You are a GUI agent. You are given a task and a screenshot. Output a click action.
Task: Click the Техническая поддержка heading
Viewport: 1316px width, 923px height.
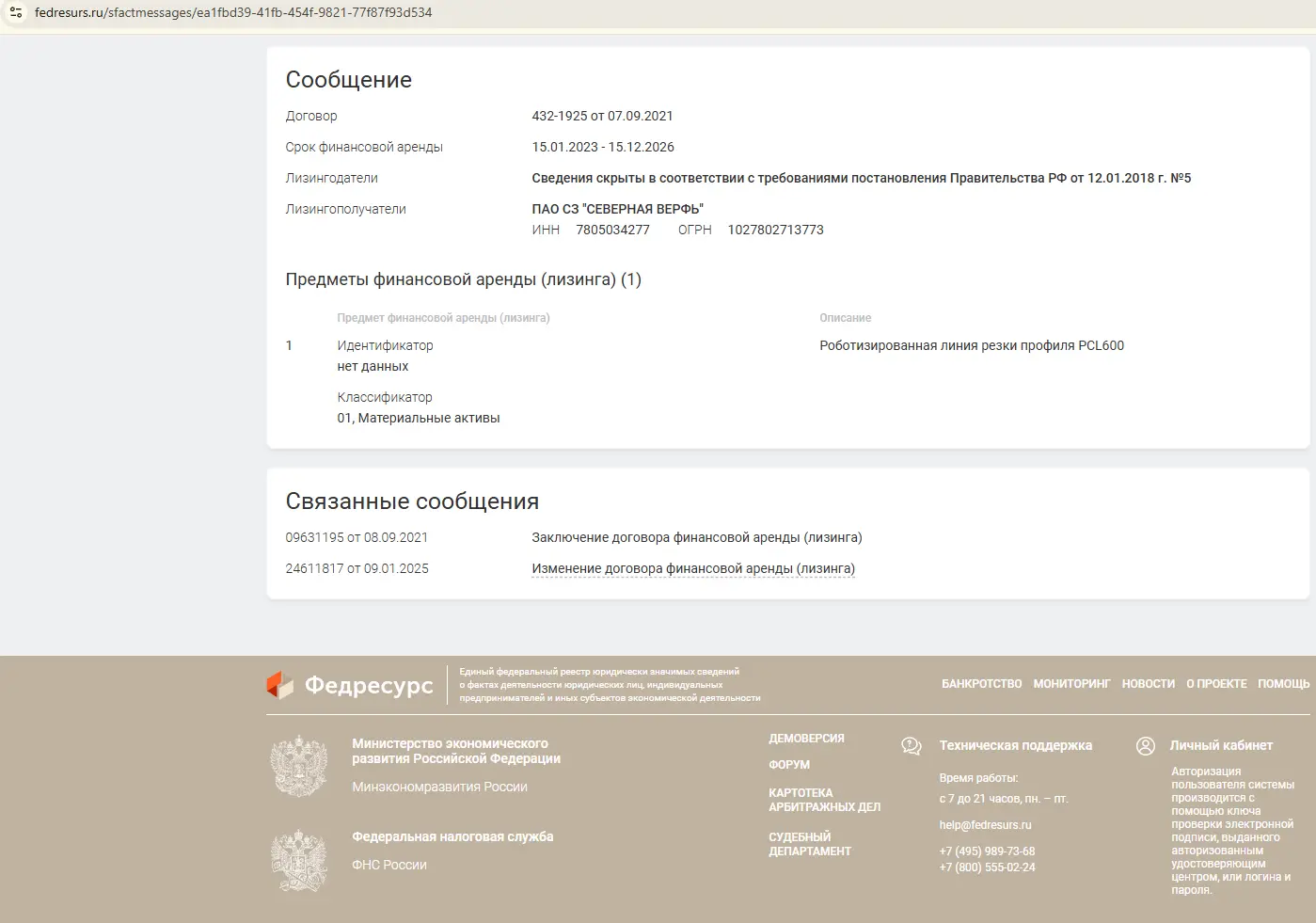[1016, 745]
